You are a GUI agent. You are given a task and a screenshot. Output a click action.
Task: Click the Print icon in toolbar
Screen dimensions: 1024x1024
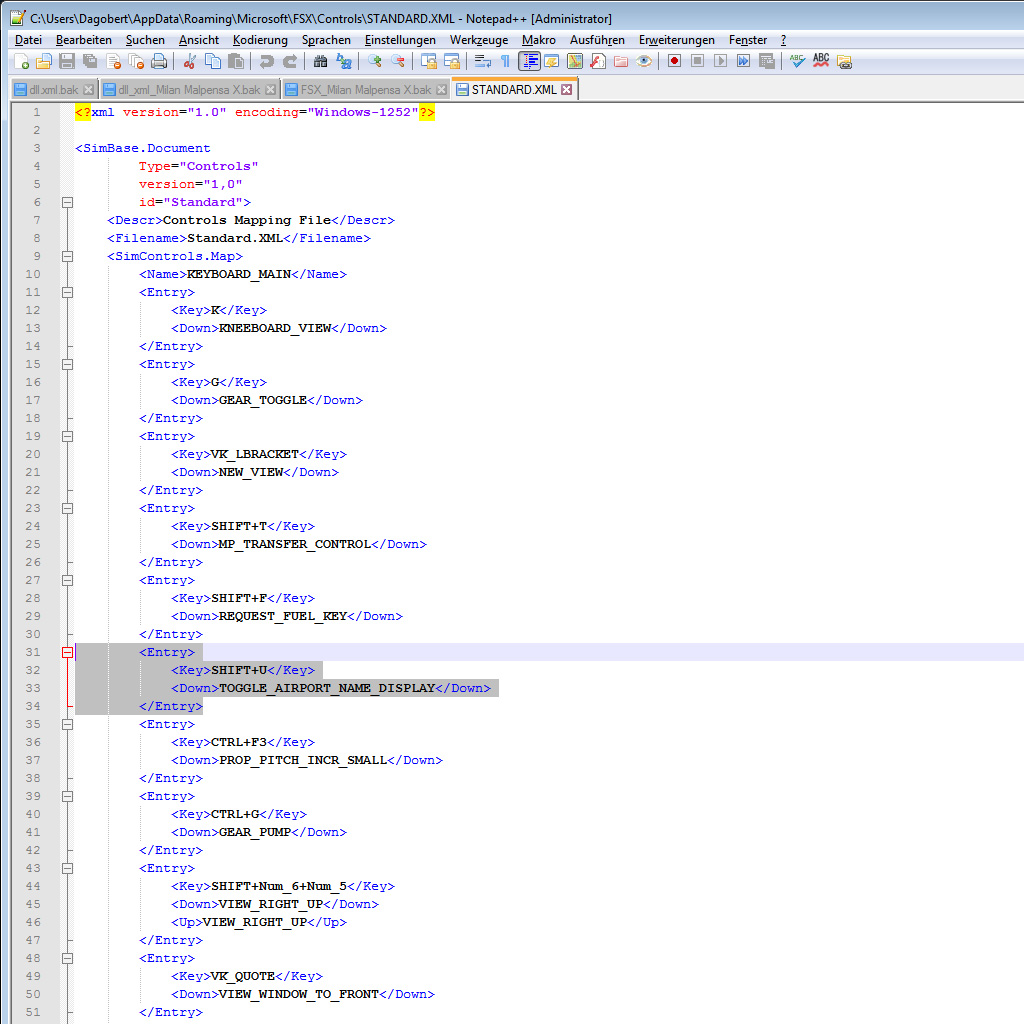pos(159,61)
